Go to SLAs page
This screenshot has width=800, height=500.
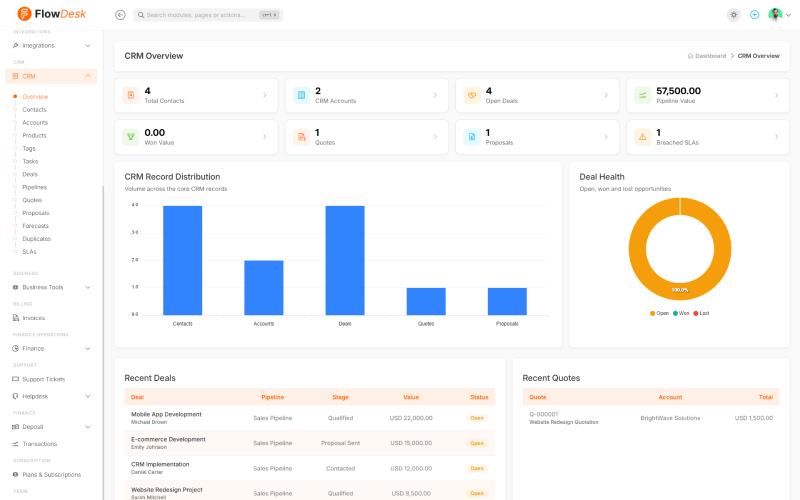click(29, 252)
